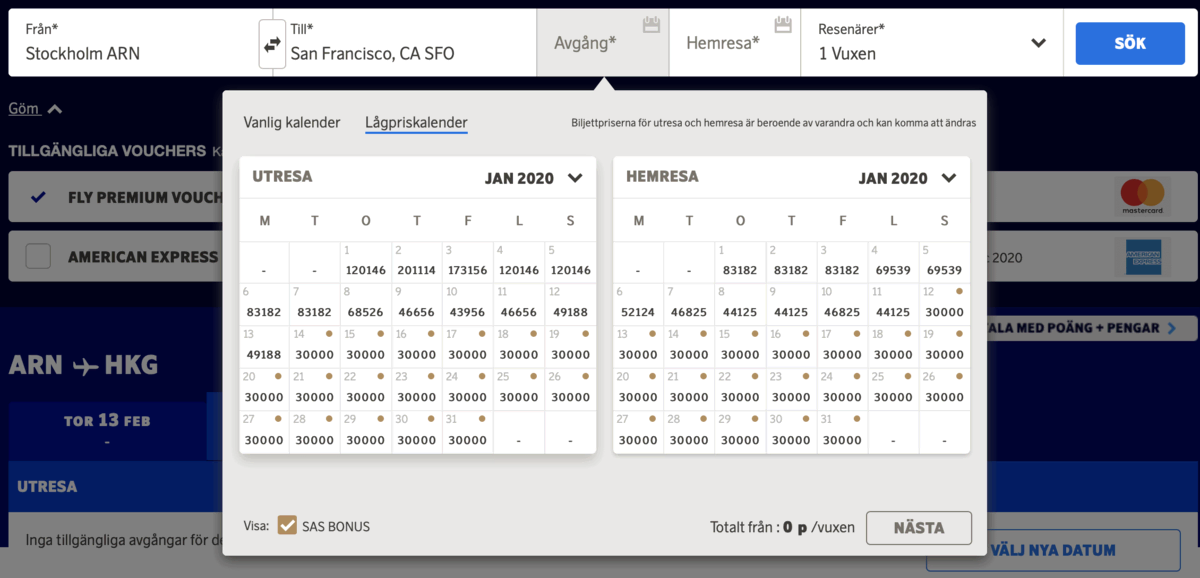Select Hemresa January 26 priced 30000
Image resolution: width=1200 pixels, height=578 pixels.
pos(944,389)
